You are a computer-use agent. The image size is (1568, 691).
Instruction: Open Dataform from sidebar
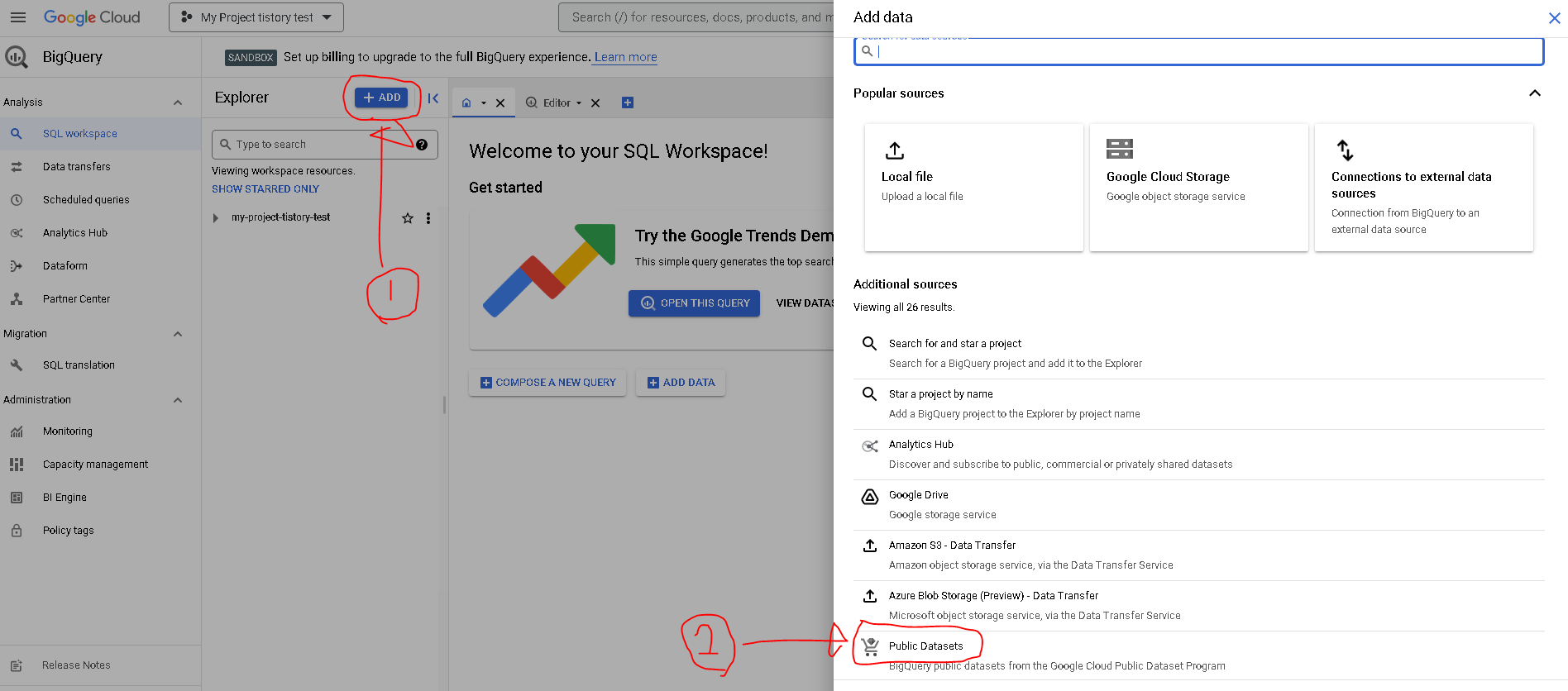pyautogui.click(x=100, y=265)
